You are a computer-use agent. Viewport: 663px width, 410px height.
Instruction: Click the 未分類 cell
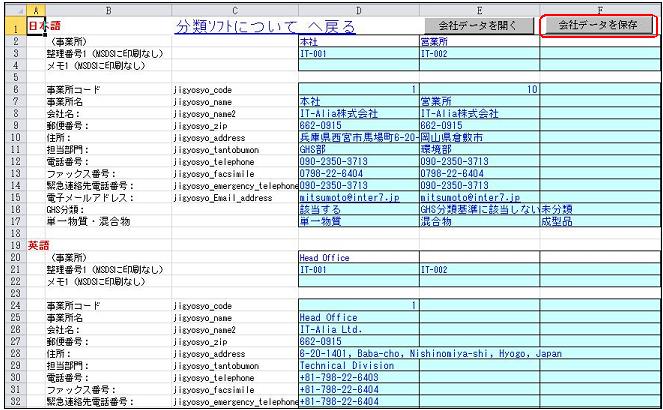pyautogui.click(x=600, y=210)
